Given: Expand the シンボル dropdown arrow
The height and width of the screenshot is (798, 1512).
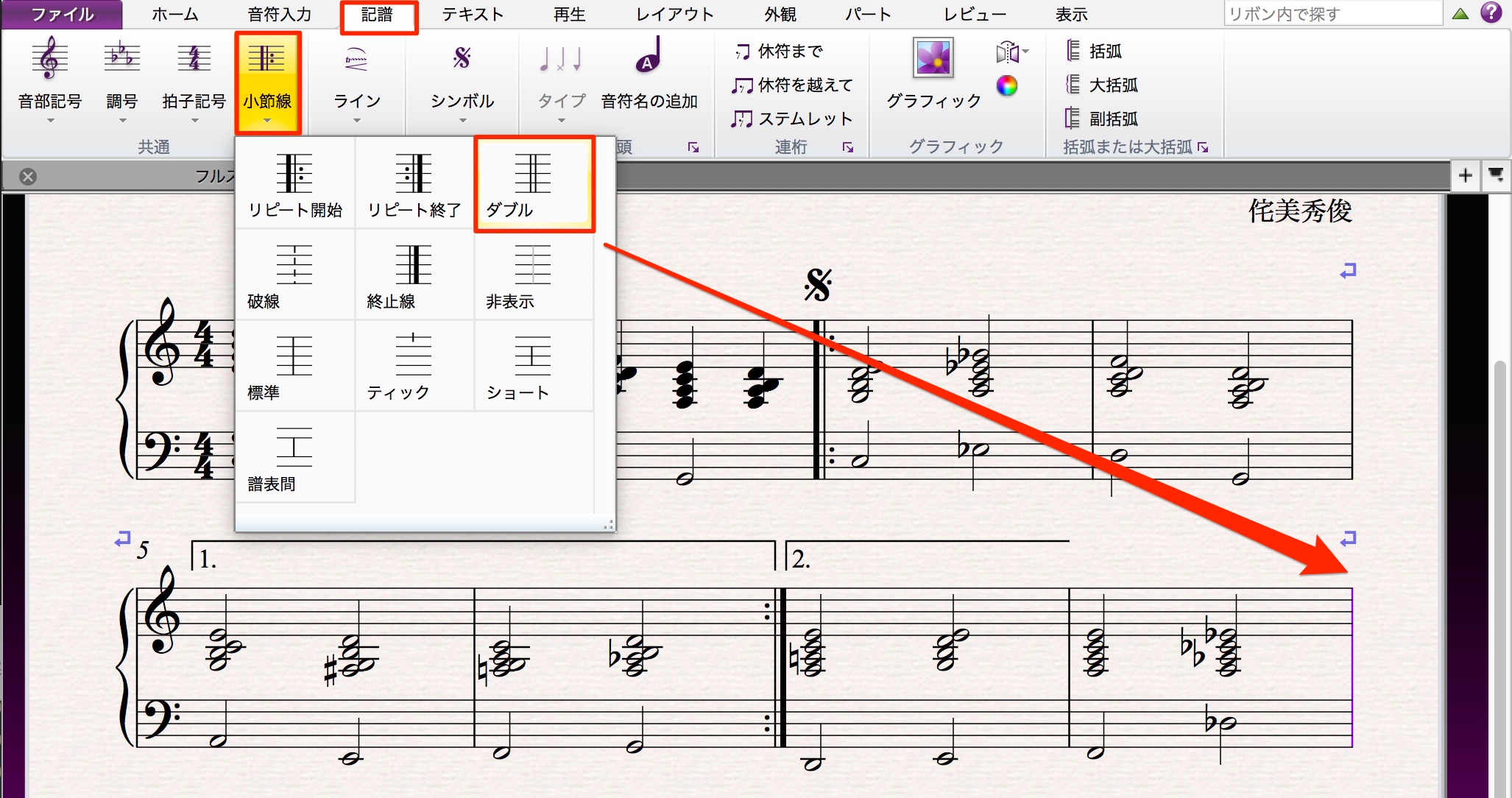Looking at the screenshot, I should (x=463, y=121).
